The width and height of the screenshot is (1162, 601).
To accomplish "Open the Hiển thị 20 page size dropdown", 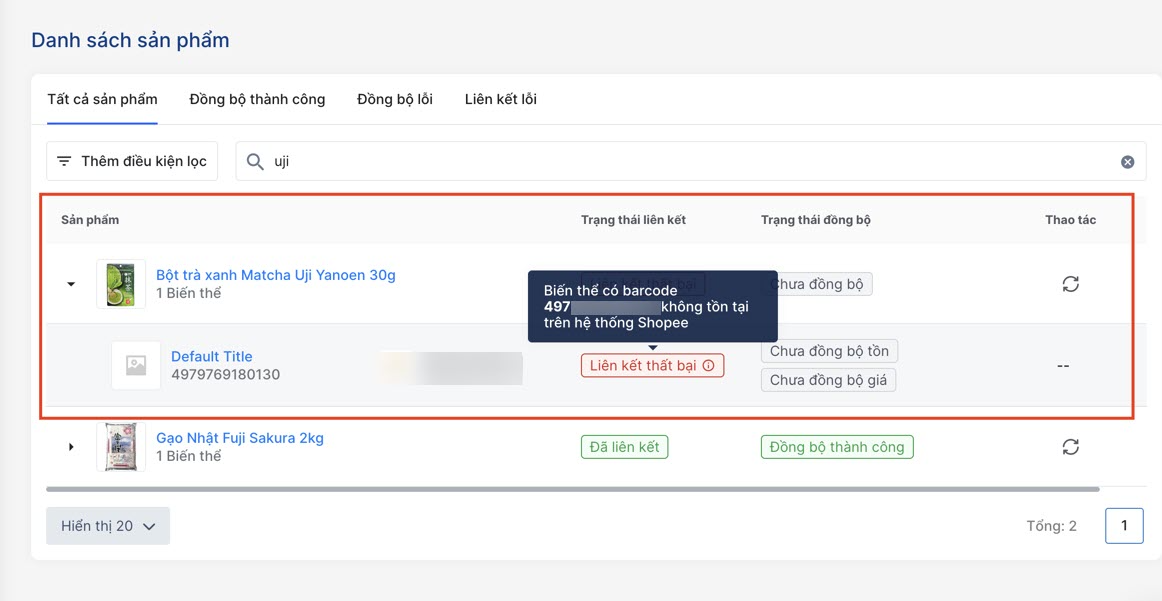I will 108,526.
